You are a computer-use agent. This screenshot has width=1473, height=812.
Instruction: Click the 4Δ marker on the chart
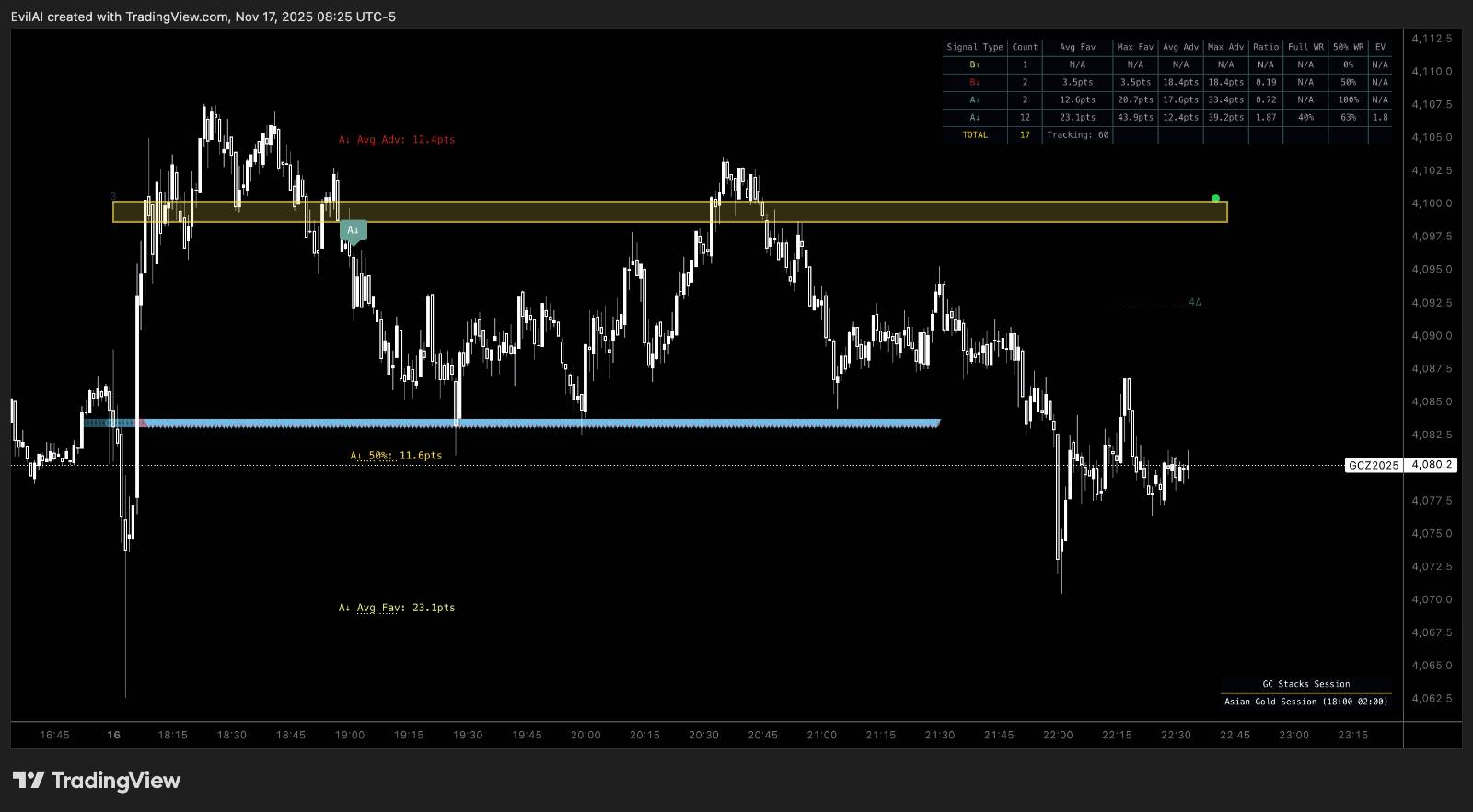[1195, 302]
